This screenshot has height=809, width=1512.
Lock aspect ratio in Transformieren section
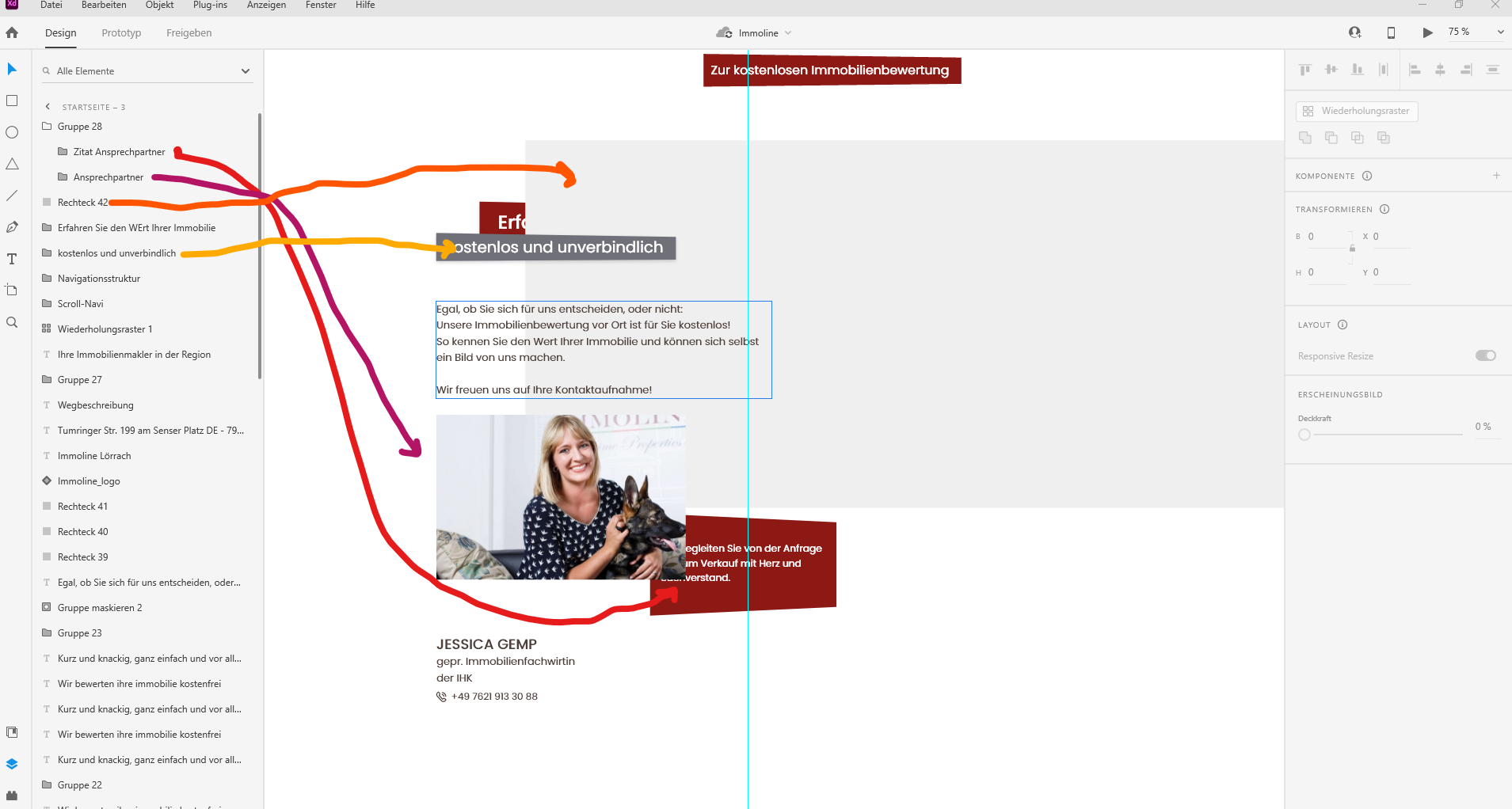point(1352,249)
